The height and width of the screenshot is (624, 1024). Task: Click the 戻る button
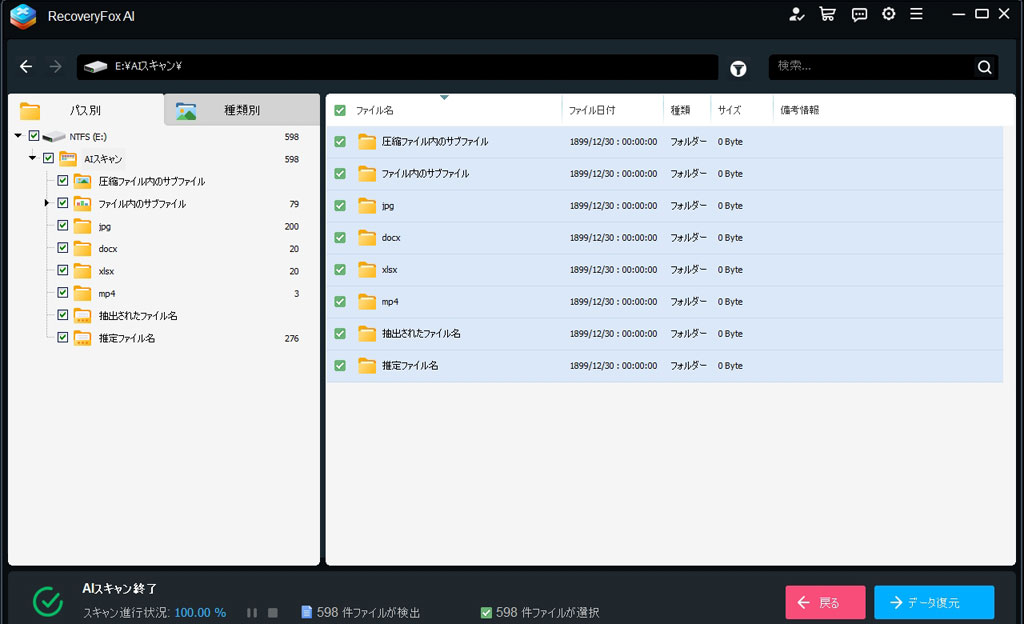pyautogui.click(x=825, y=602)
